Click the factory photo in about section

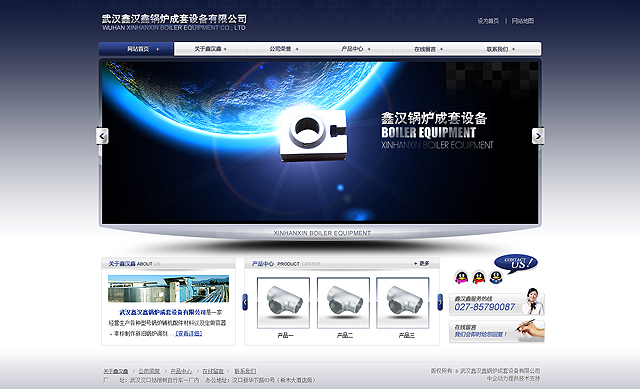point(168,289)
